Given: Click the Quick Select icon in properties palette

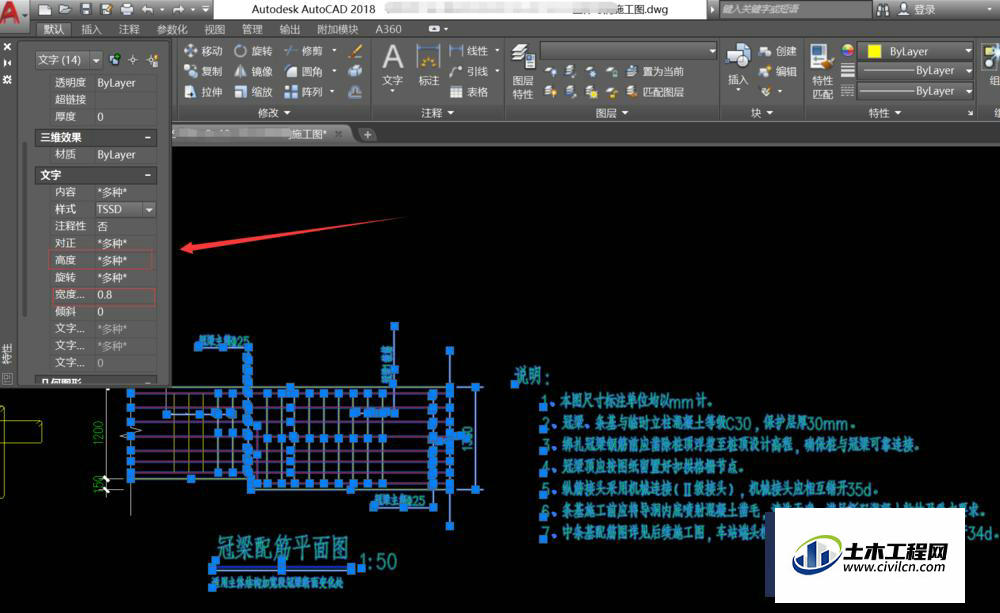Looking at the screenshot, I should click(x=152, y=60).
